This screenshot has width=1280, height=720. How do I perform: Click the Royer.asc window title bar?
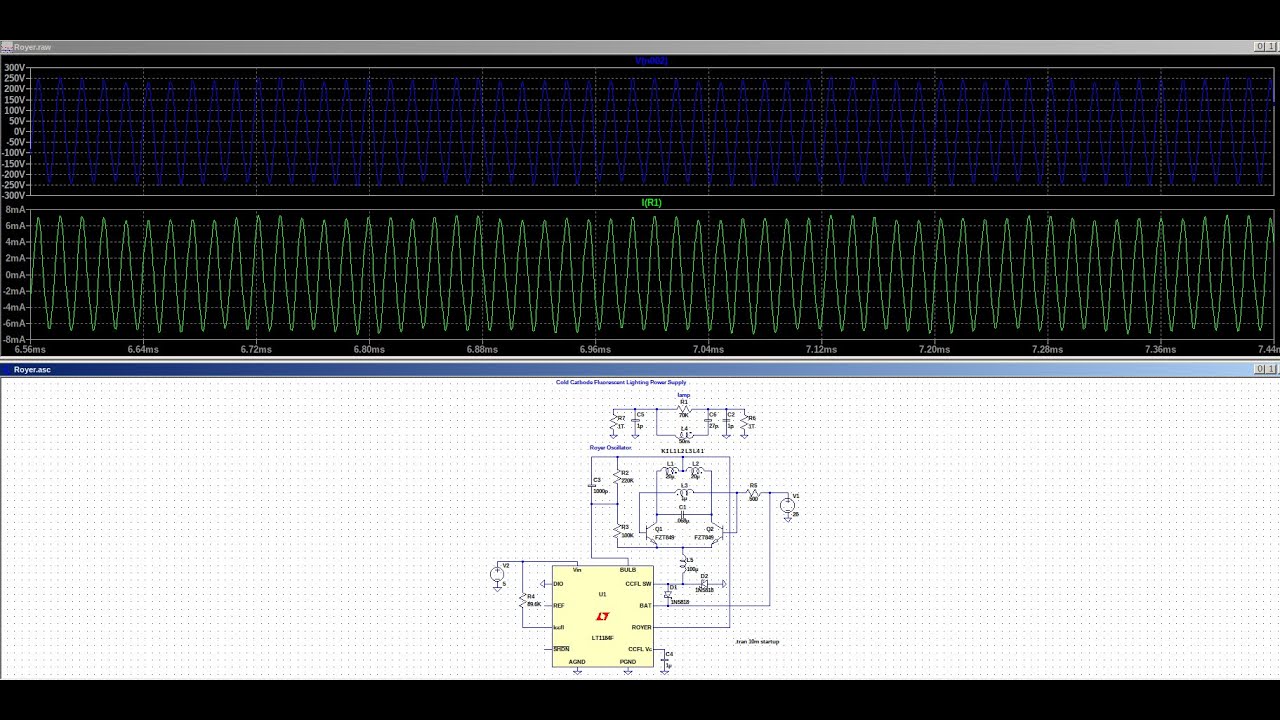(640, 370)
